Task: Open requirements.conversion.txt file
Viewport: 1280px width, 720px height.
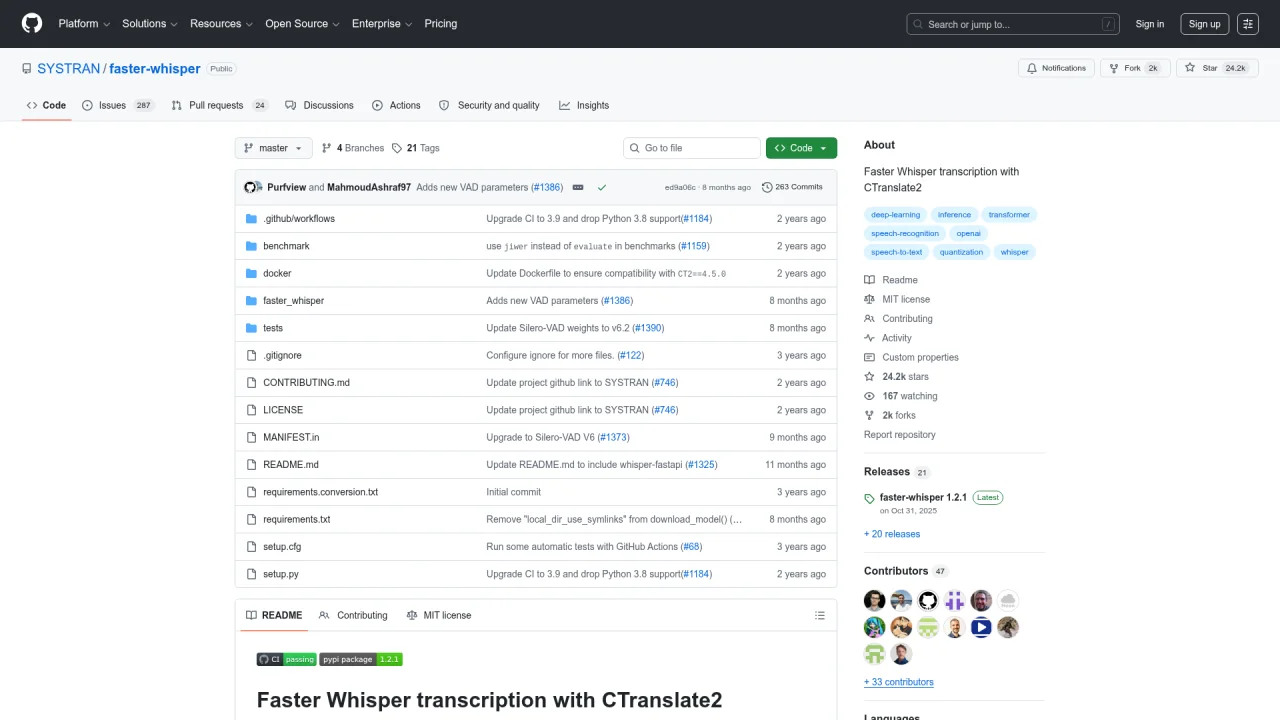Action: click(320, 492)
